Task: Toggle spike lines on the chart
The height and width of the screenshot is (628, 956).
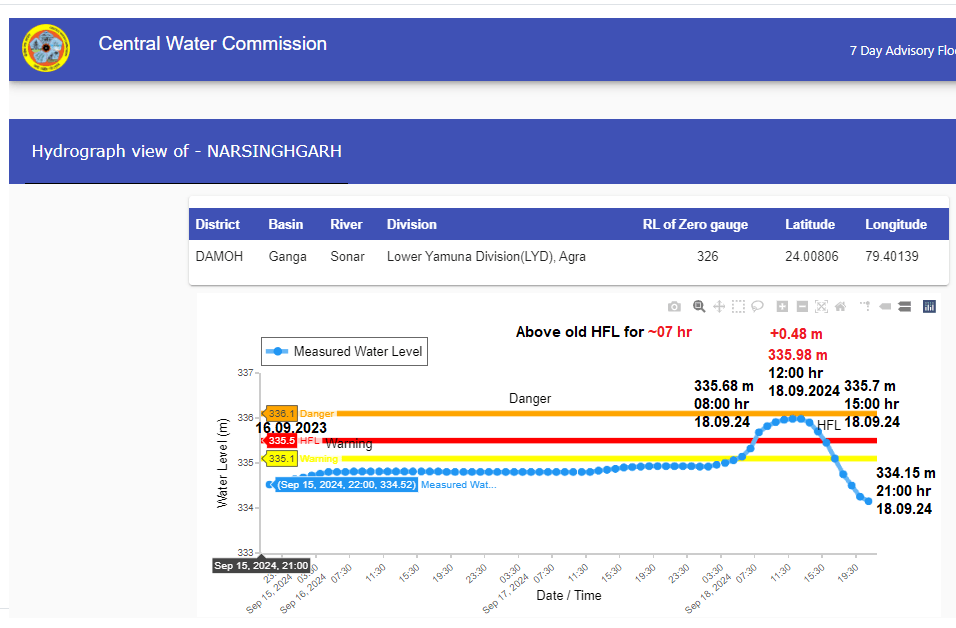Action: coord(865,306)
